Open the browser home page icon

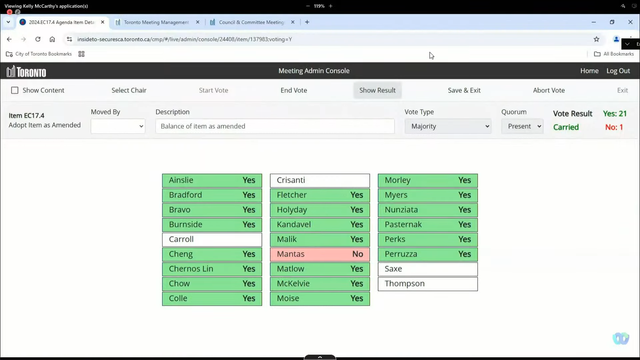[x=52, y=39]
